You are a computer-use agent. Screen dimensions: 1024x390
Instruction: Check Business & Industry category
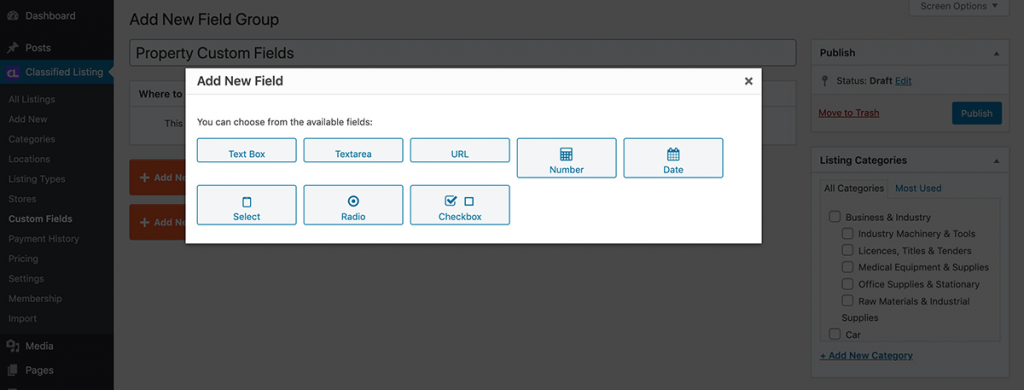835,216
